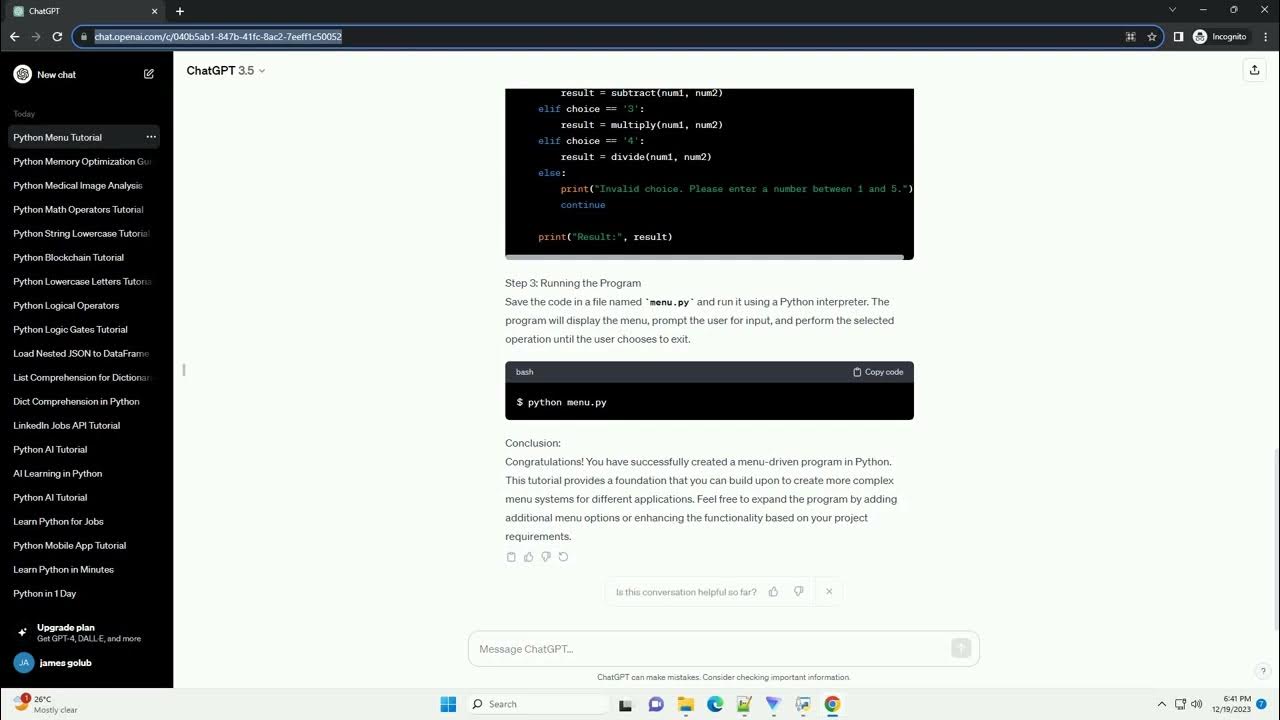Open Python Lowercase Letters Tutorial chat
The width and height of the screenshot is (1280, 720).
pos(84,281)
